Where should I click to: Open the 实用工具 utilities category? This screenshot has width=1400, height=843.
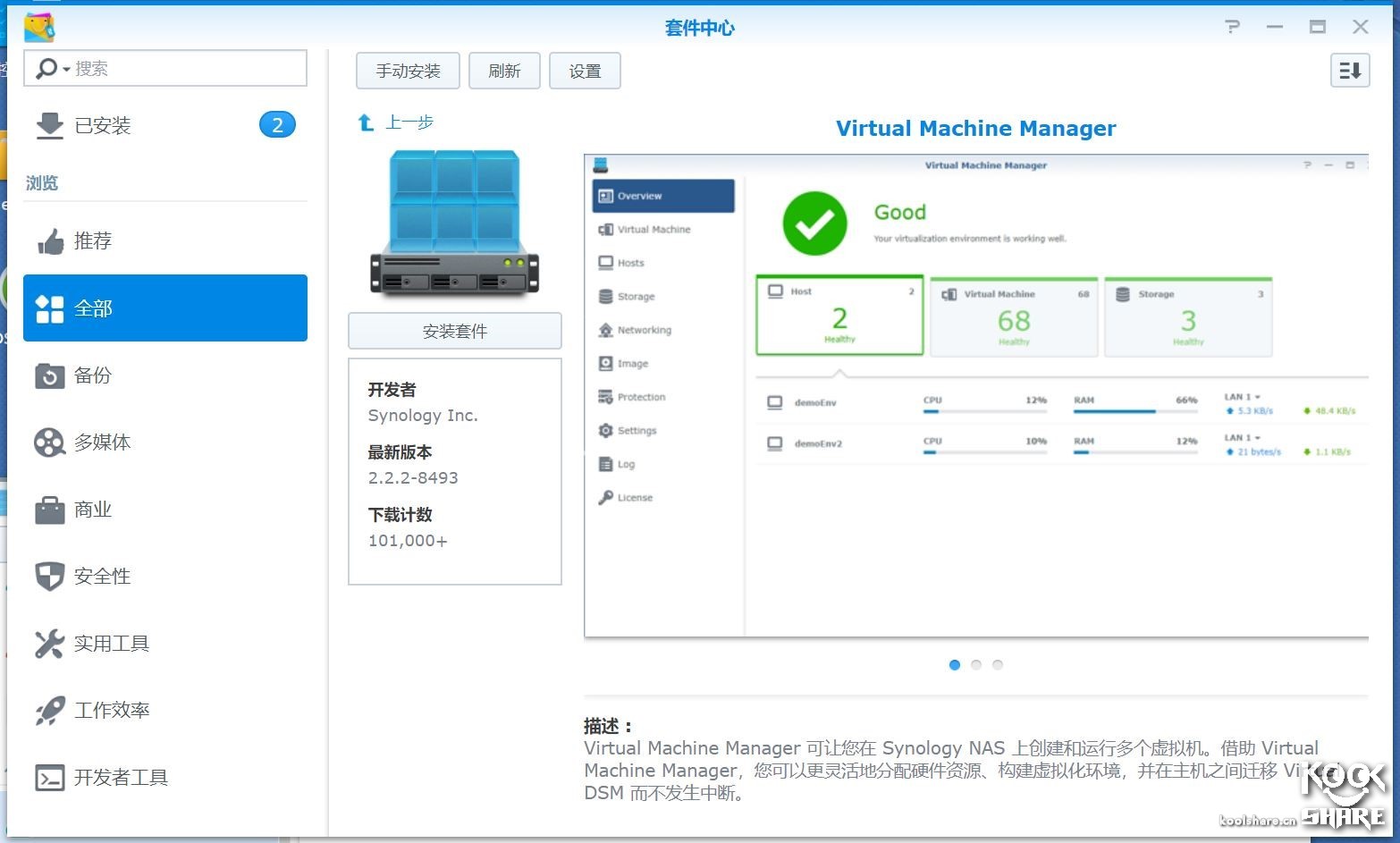point(111,644)
